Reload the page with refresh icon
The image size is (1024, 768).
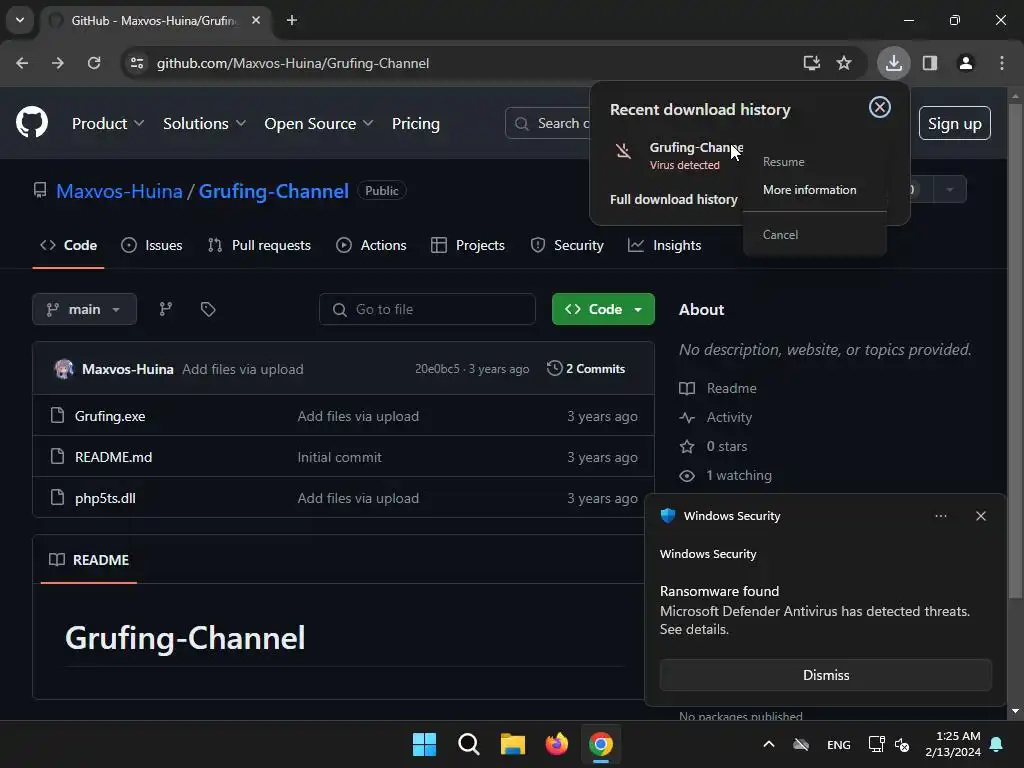(94, 63)
